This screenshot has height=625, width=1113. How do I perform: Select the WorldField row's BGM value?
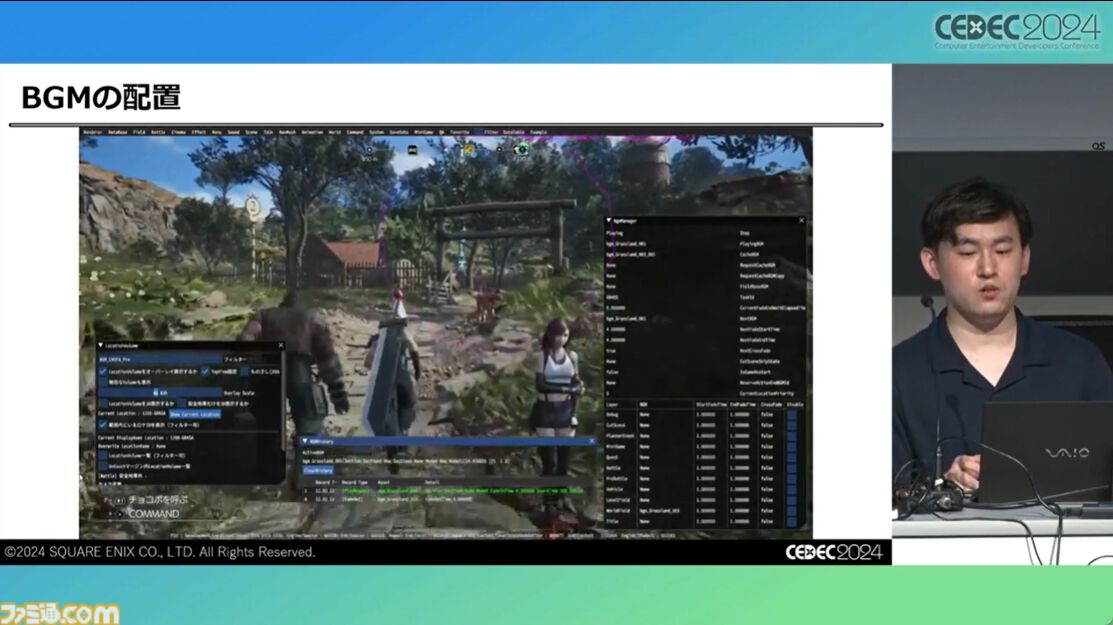659,511
